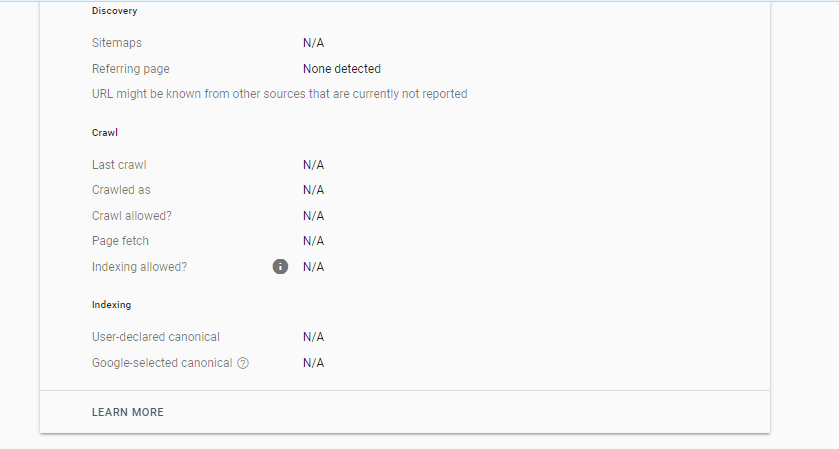Click the User-declared canonical label
The image size is (839, 449).
(156, 337)
